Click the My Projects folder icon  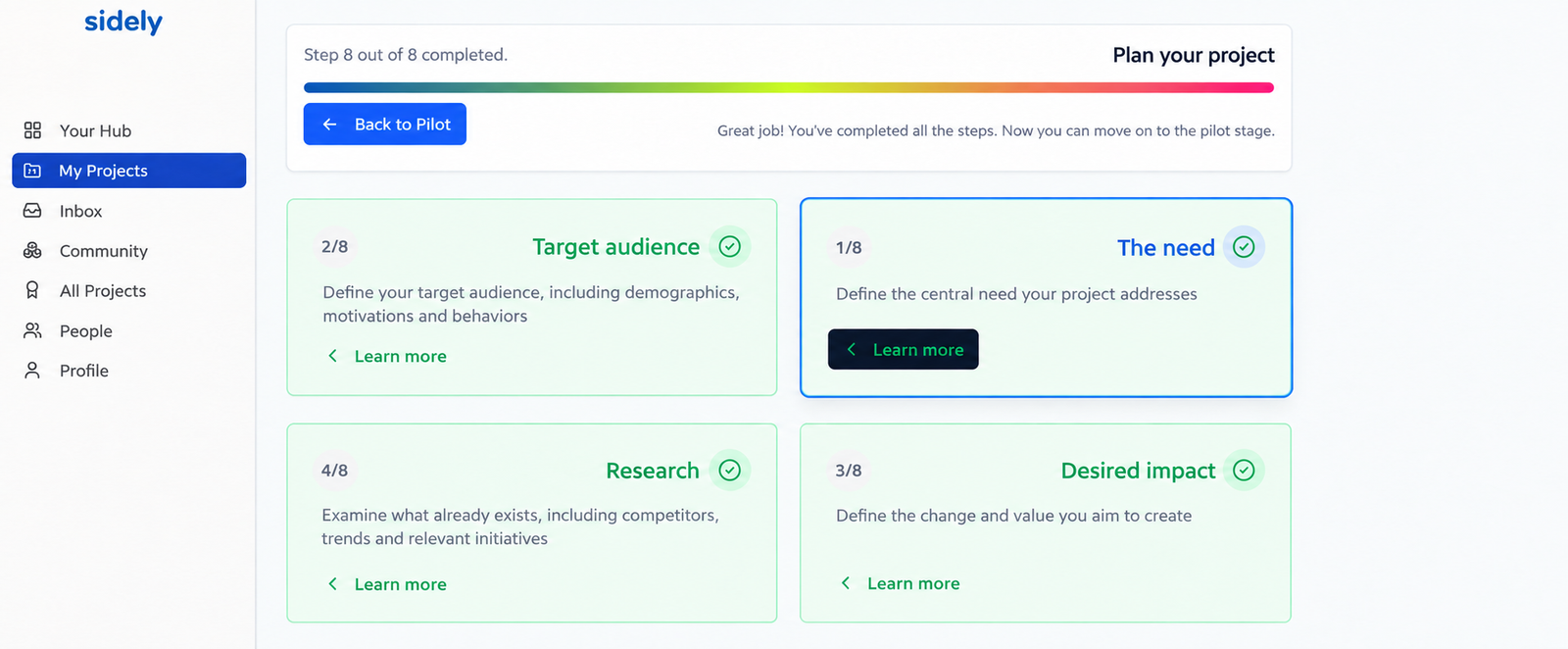coord(32,171)
